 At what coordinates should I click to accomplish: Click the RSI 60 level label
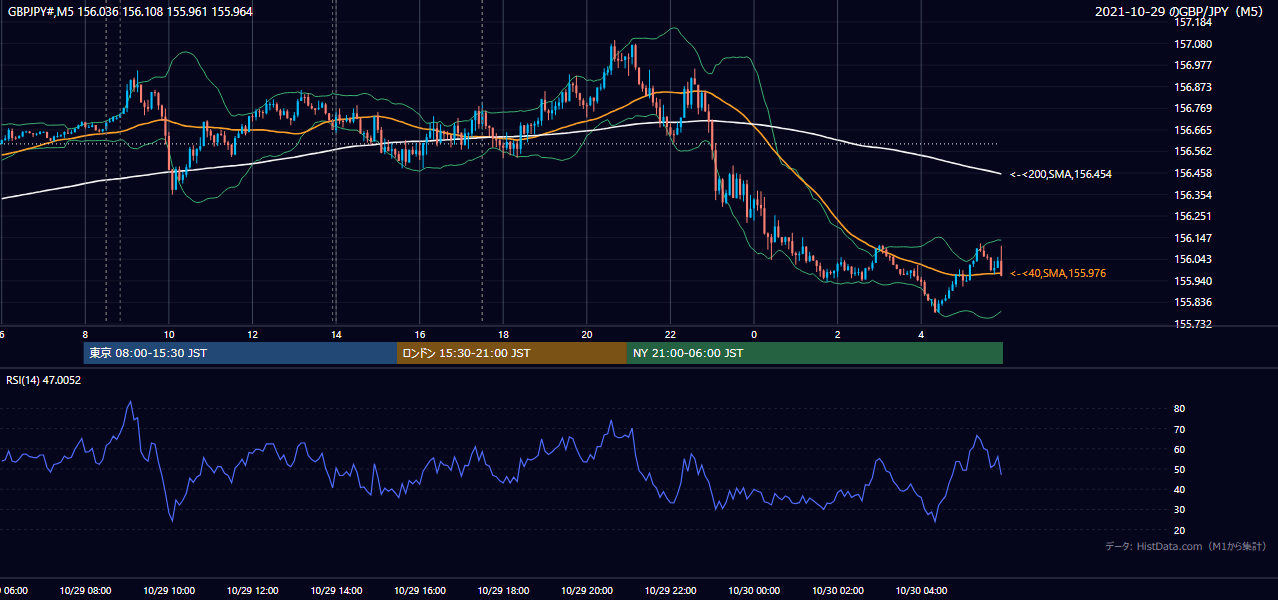pyautogui.click(x=1179, y=449)
